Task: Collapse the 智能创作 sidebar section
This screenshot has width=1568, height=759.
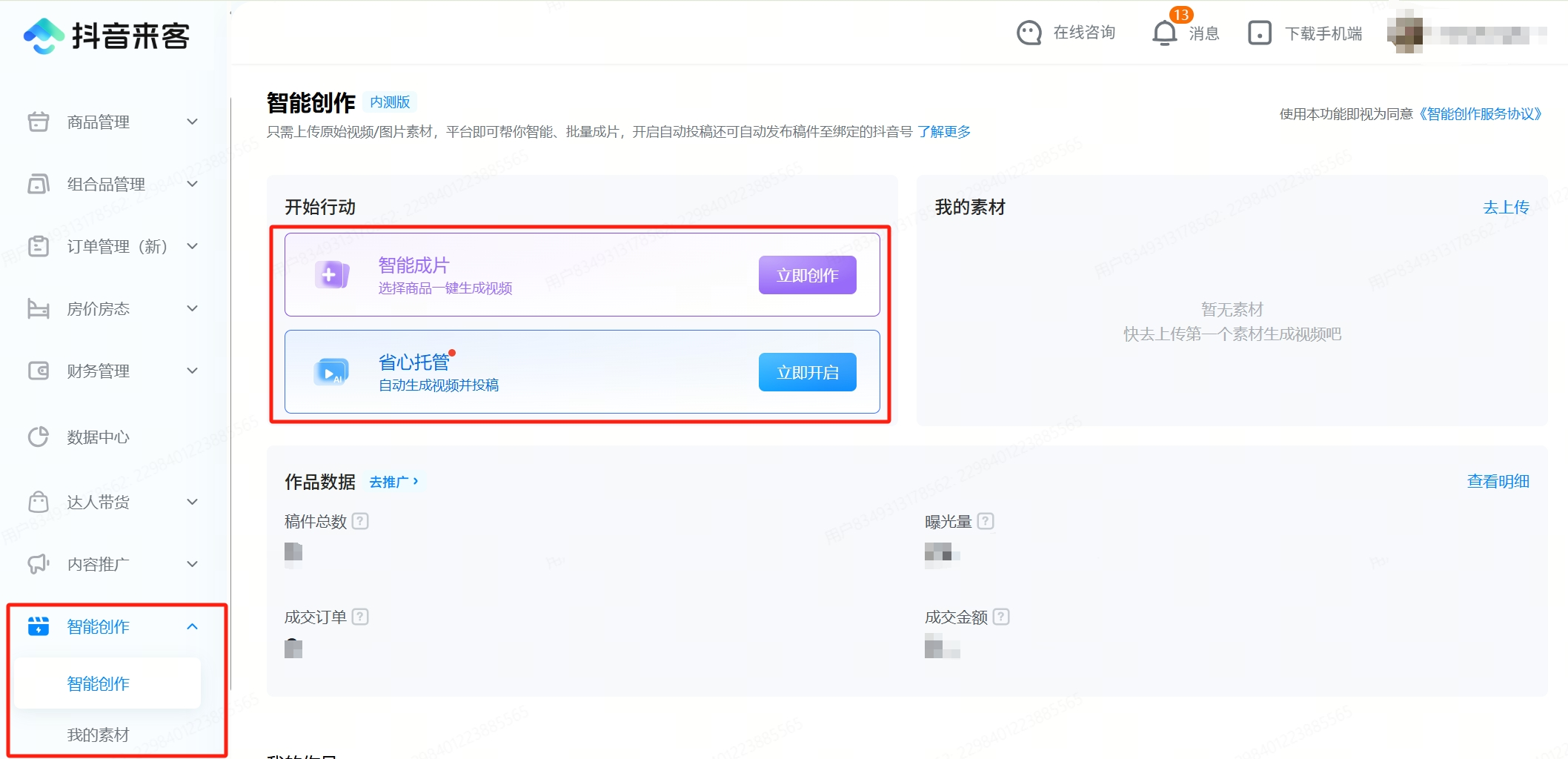Action: coord(192,626)
